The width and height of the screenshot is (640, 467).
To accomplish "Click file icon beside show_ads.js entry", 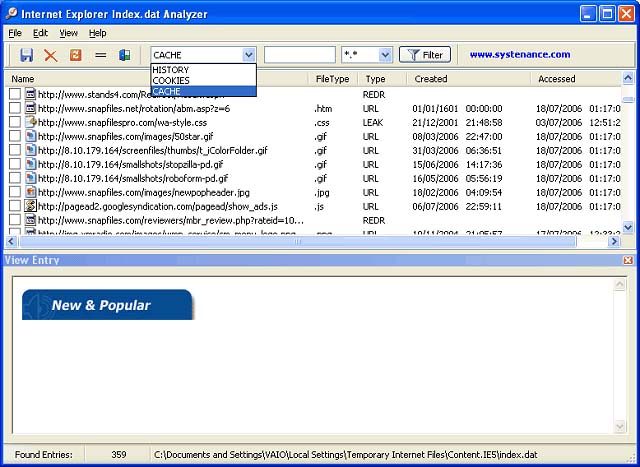I will coord(31,206).
